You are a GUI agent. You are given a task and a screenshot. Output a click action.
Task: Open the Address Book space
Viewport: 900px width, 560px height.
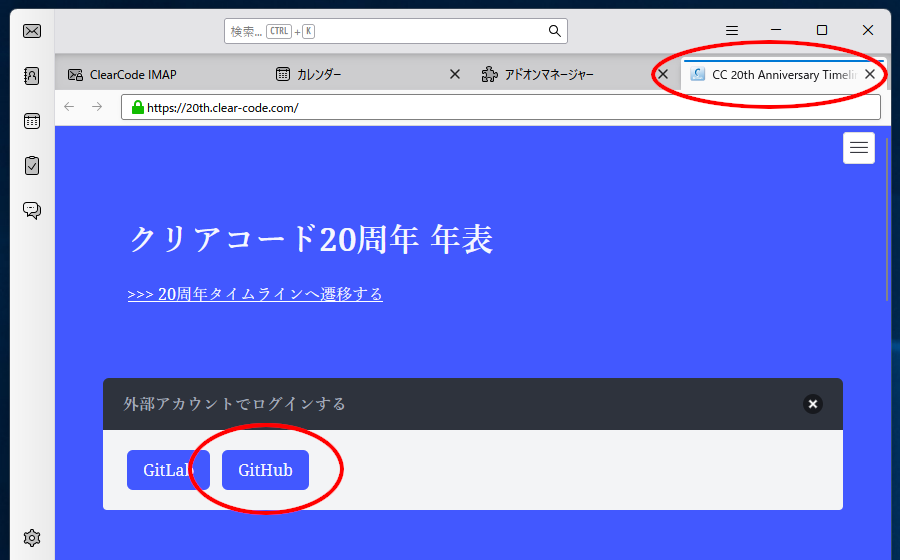[32, 76]
